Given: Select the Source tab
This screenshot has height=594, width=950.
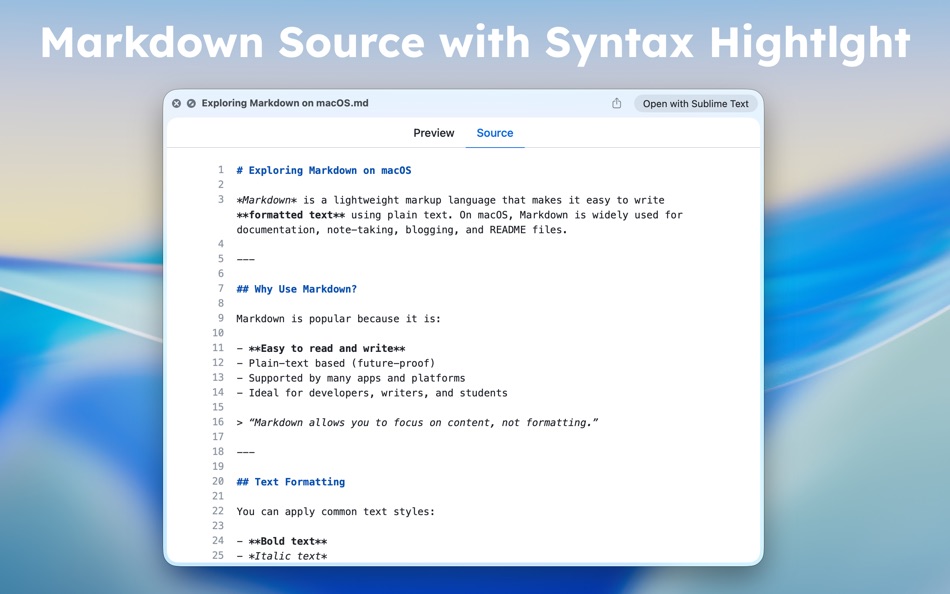Looking at the screenshot, I should pyautogui.click(x=494, y=132).
